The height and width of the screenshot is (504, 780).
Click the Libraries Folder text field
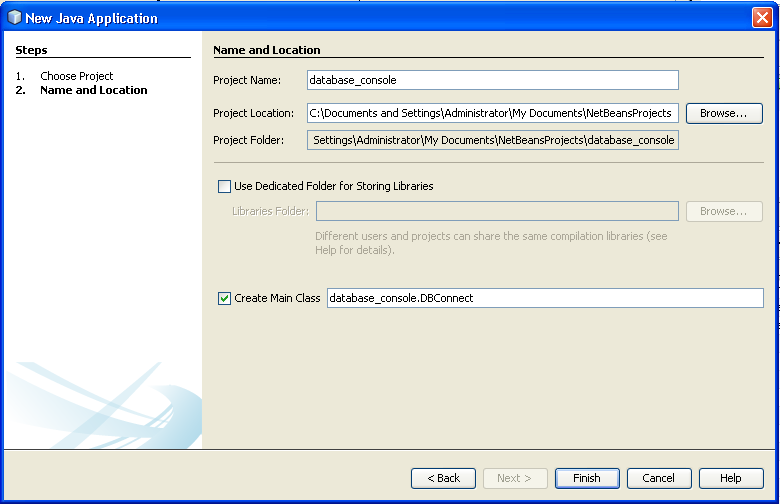[x=497, y=211]
